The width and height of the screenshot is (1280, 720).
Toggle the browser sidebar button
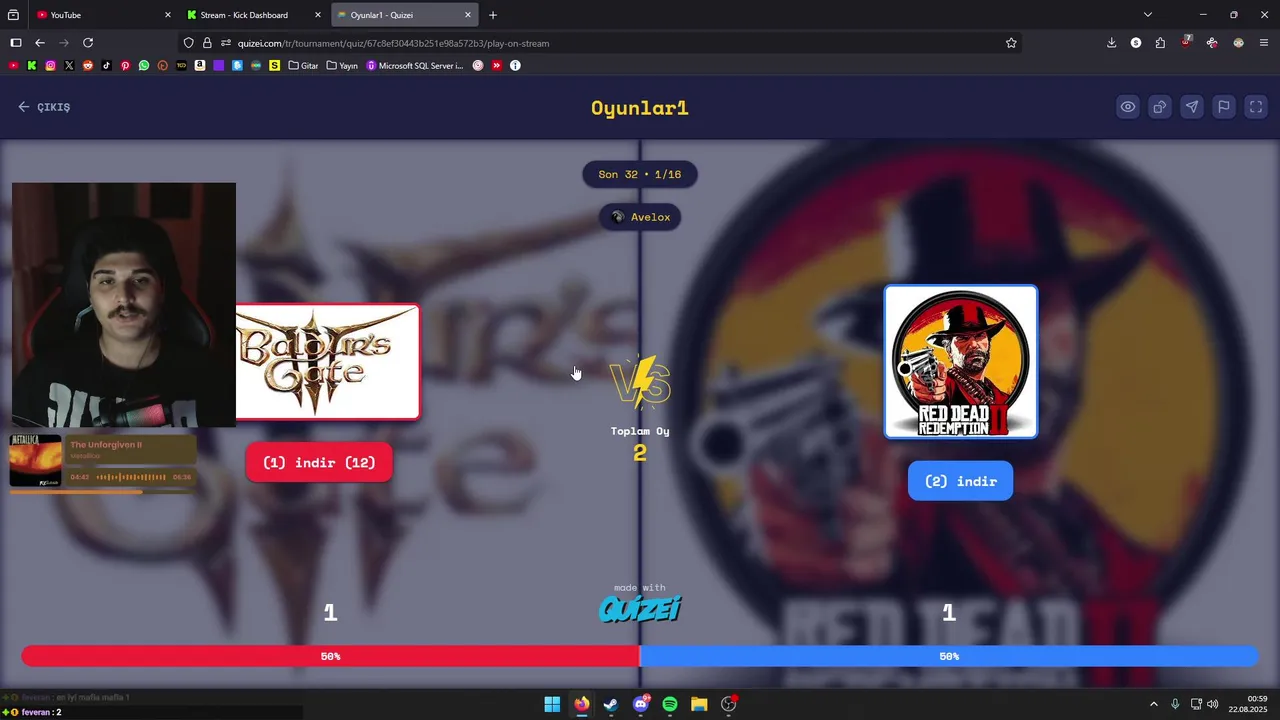tap(15, 43)
